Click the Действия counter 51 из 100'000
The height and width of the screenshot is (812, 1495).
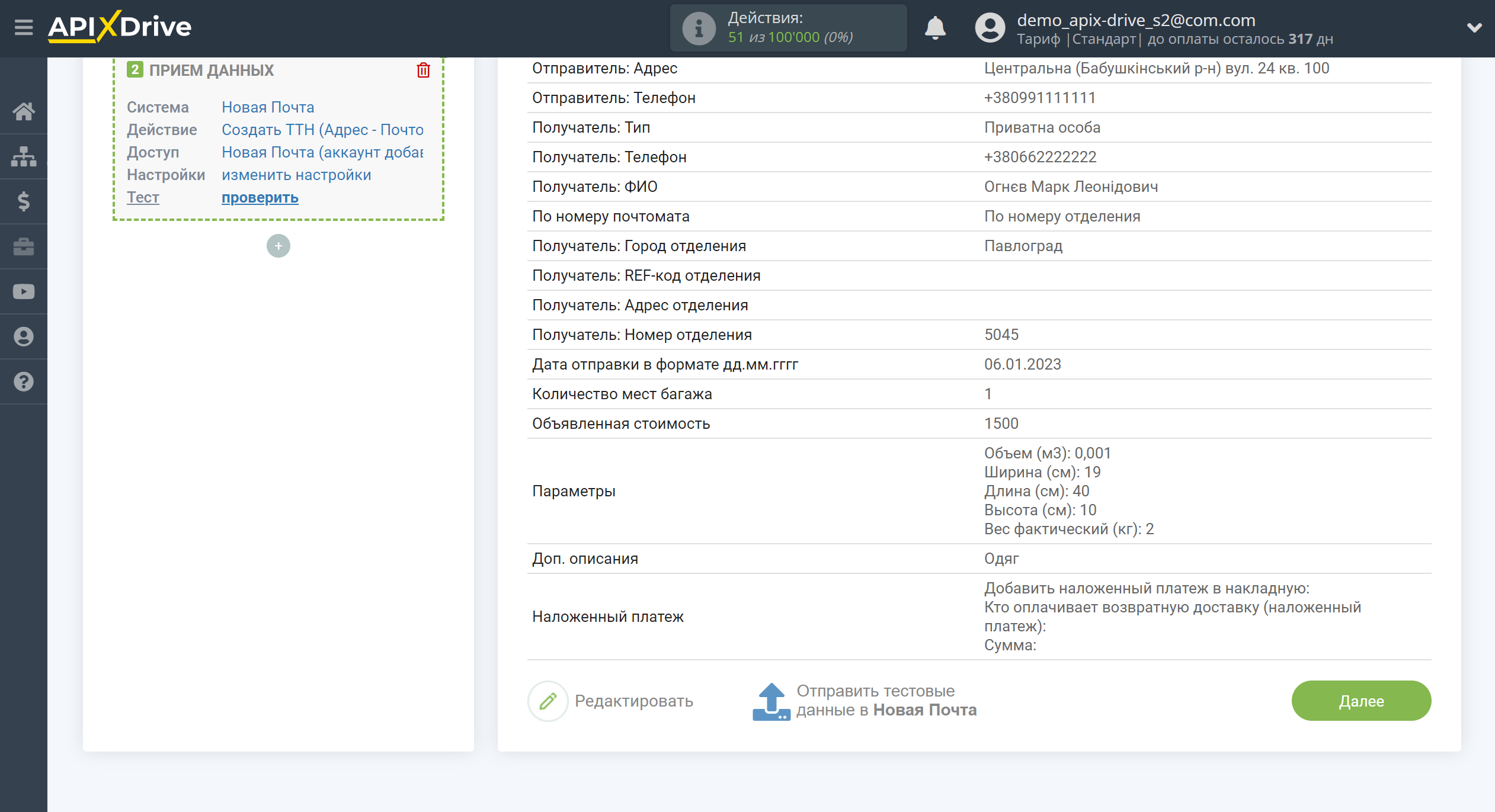[790, 37]
